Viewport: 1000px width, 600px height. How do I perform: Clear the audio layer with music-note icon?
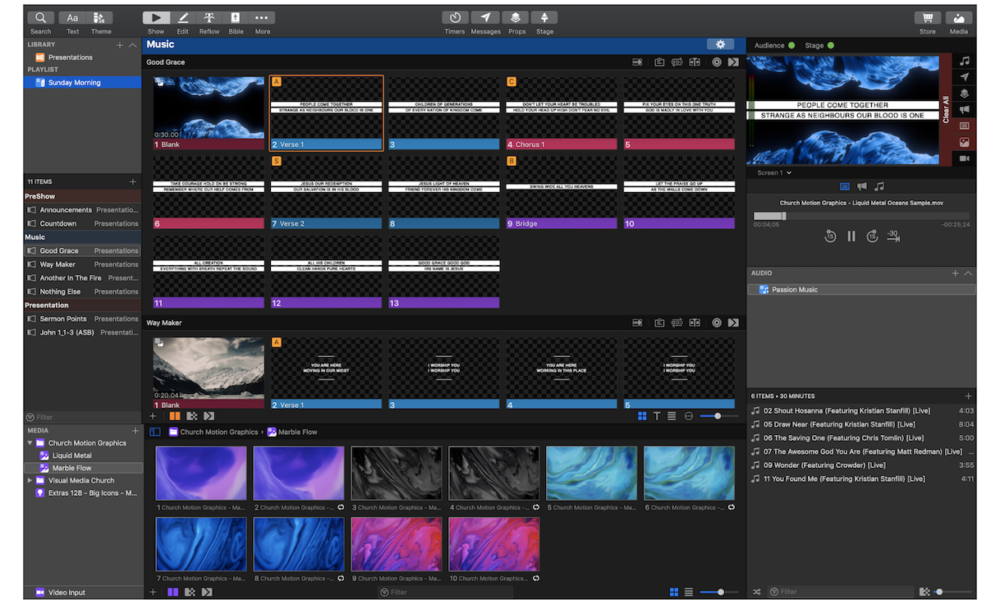tap(964, 61)
